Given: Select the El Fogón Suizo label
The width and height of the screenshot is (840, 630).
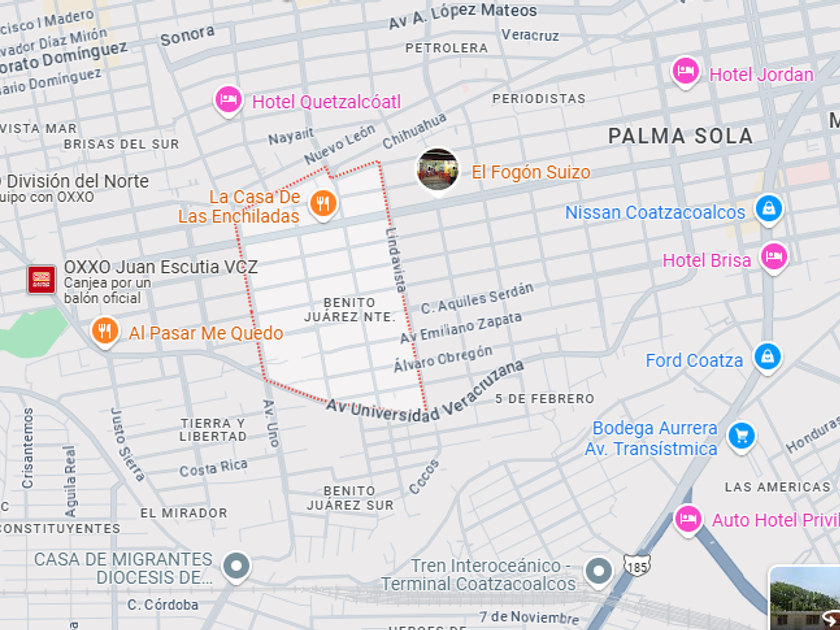Looking at the screenshot, I should coord(531,172).
